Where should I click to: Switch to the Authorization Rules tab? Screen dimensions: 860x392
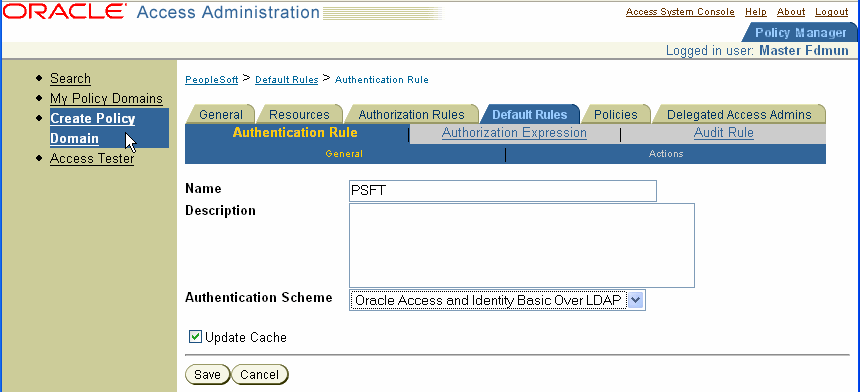[x=411, y=115]
